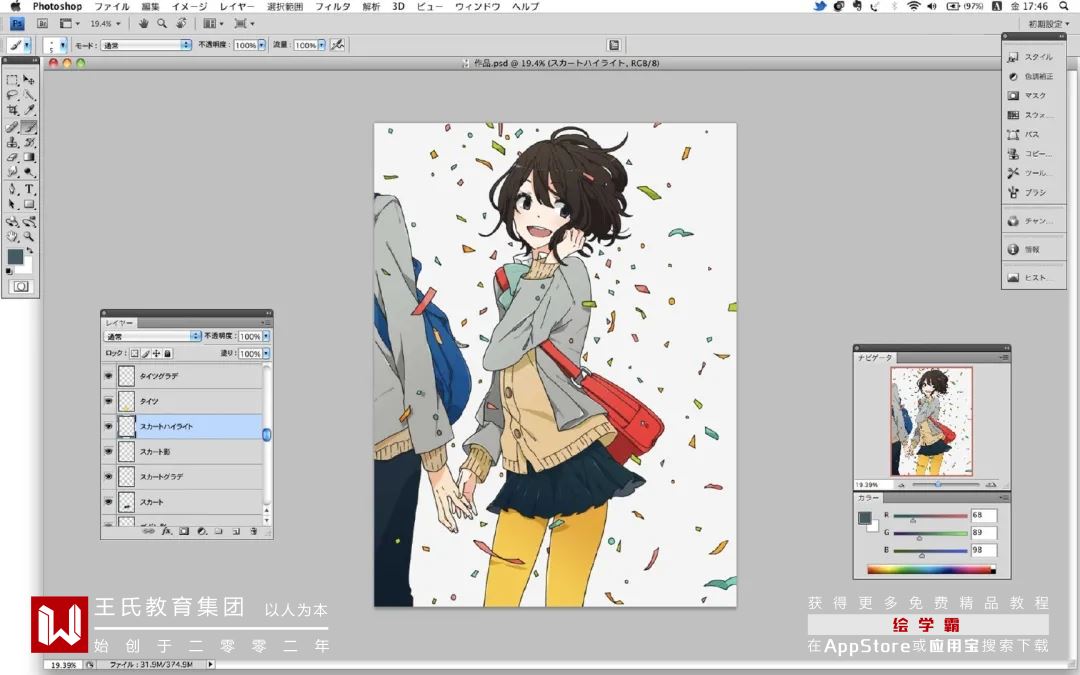This screenshot has height=675, width=1080.
Task: Select the Lasso tool
Action: tap(12, 95)
